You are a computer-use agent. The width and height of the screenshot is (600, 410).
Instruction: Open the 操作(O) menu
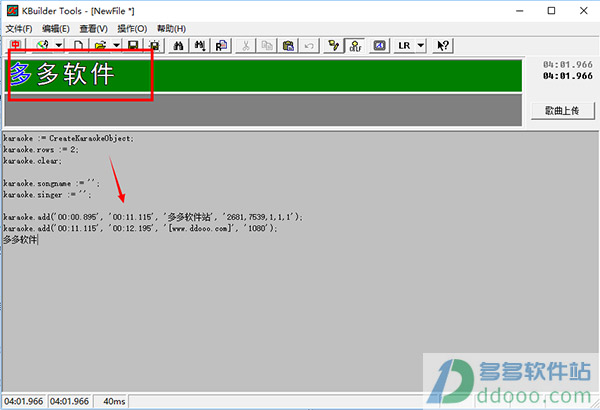tap(132, 29)
